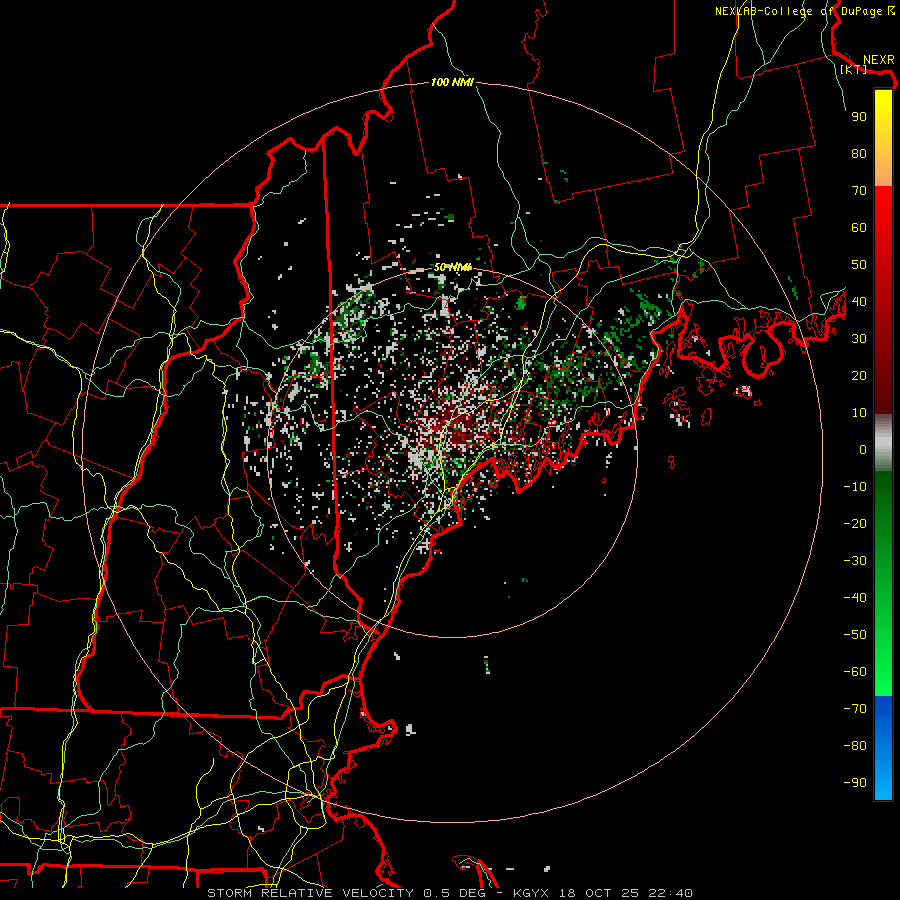Image resolution: width=900 pixels, height=900 pixels.
Task: Click the -90 value on velocity scale
Action: pyautogui.click(x=855, y=782)
